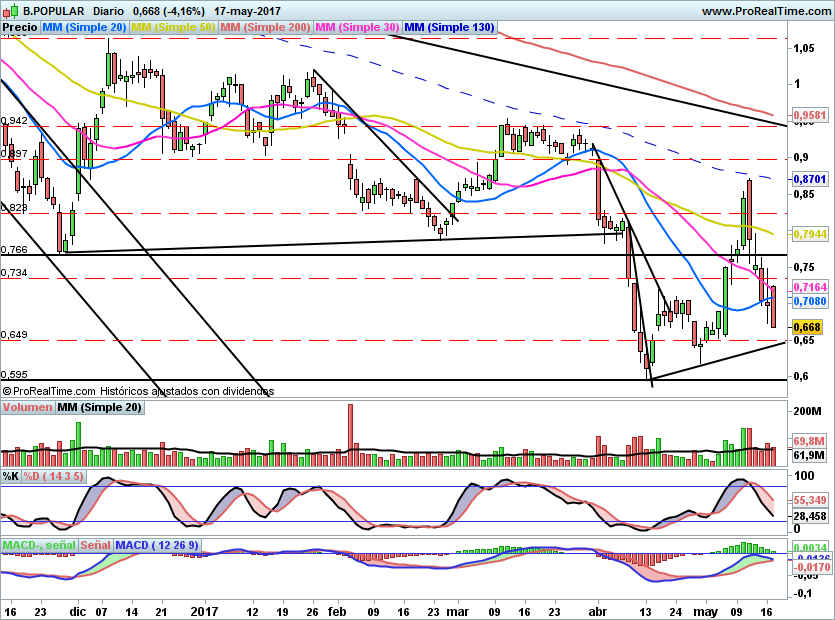This screenshot has width=835, height=620.
Task: Click the Volumen indicator label
Action: click(27, 407)
